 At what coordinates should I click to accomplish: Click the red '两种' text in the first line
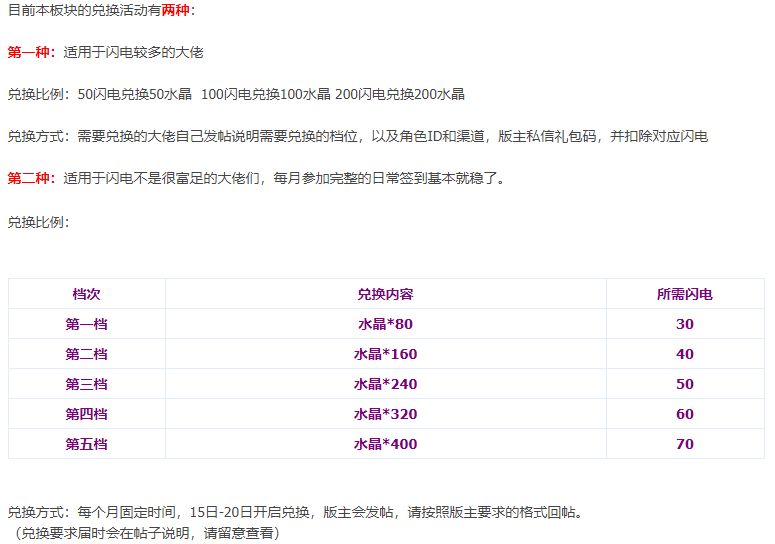coord(175,10)
